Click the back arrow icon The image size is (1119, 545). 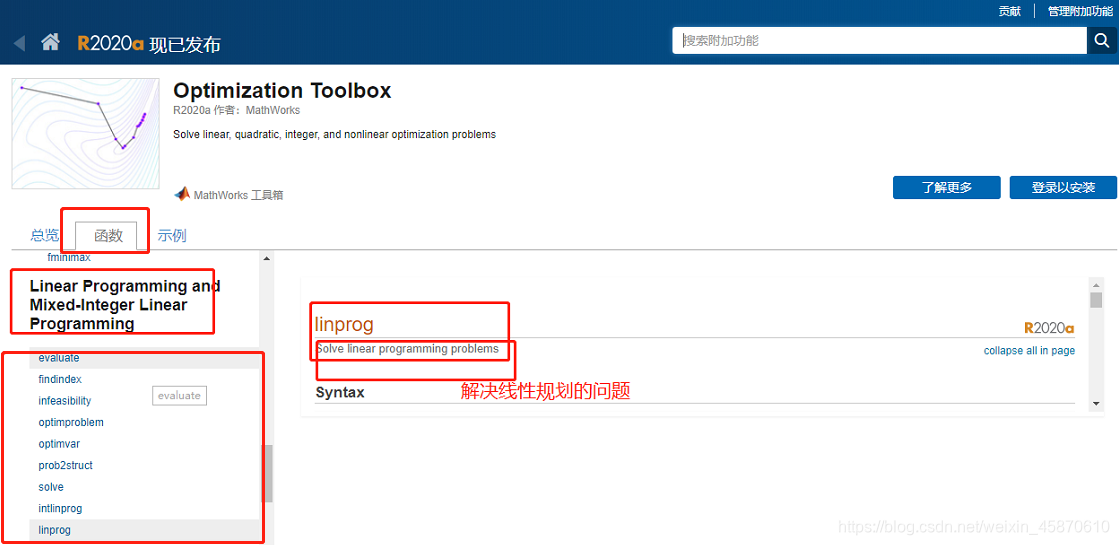19,43
